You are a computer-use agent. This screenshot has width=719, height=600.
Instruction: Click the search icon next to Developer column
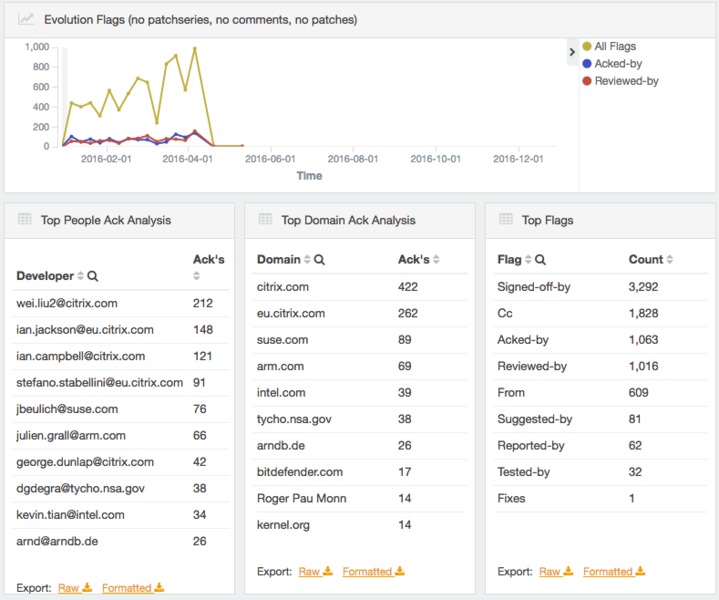93,276
